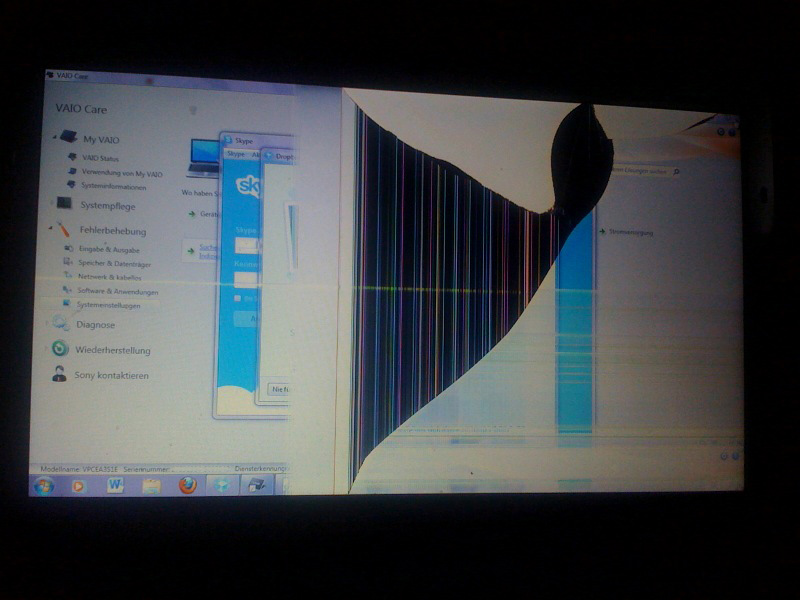The height and width of the screenshot is (600, 800).
Task: Launch Windows Media Player from taskbar
Action: (x=79, y=486)
